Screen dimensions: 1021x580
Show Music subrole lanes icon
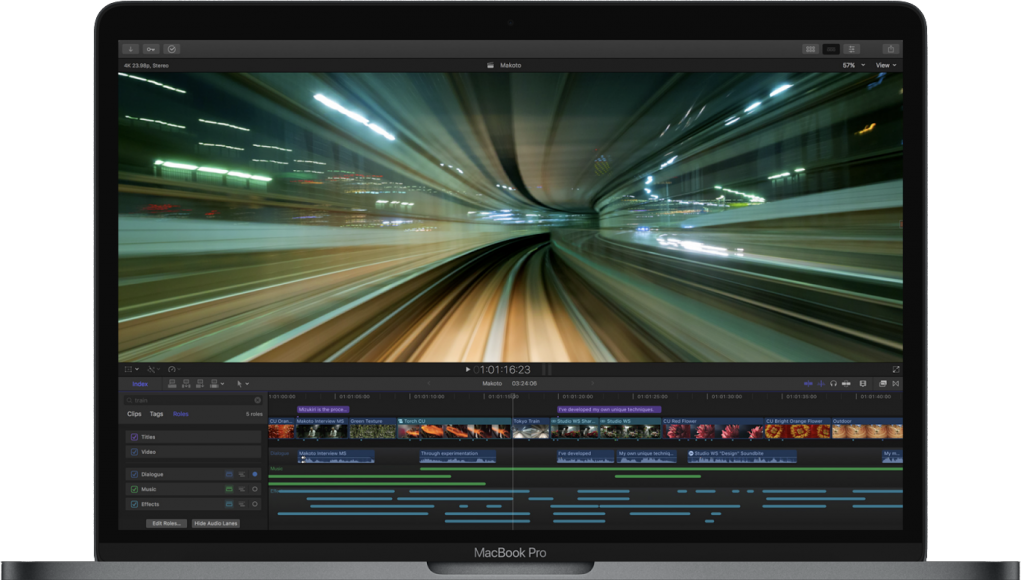pyautogui.click(x=242, y=490)
